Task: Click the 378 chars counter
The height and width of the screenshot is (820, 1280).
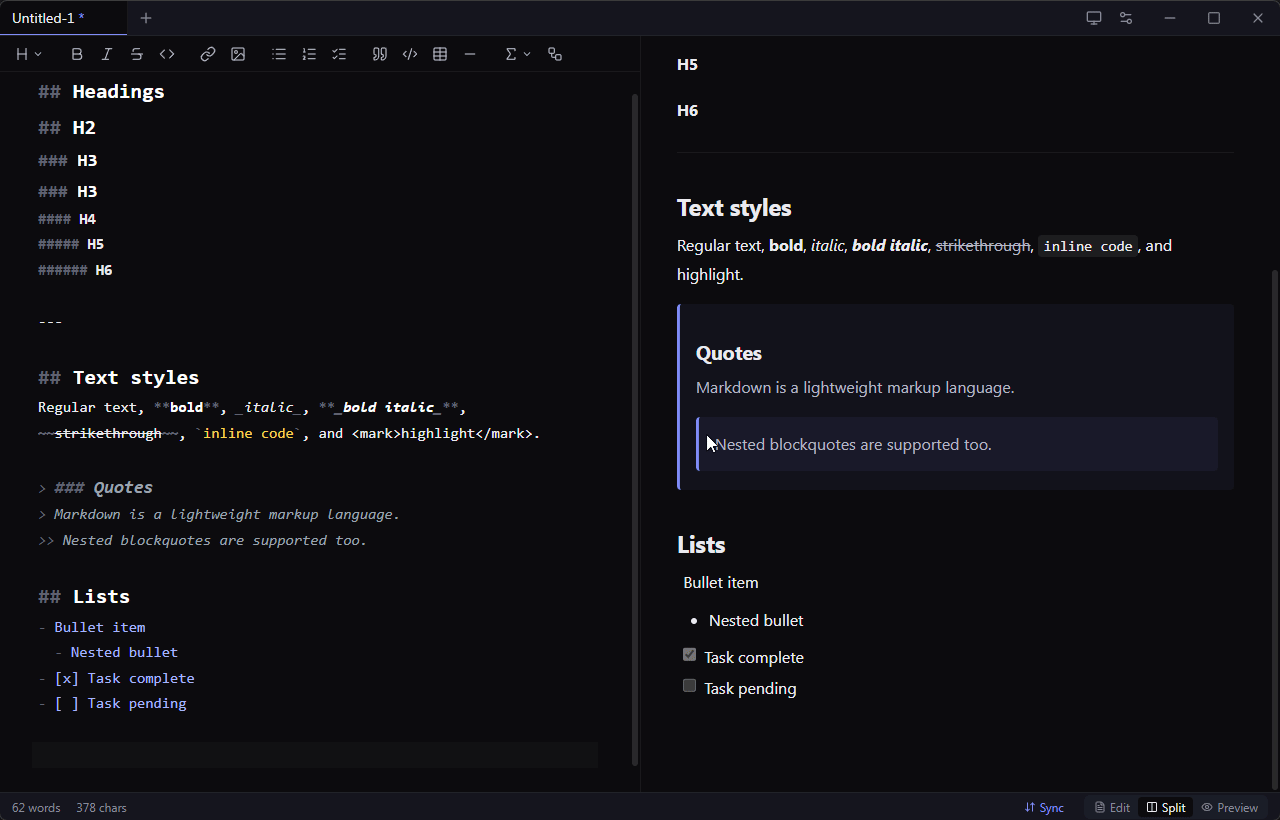Action: coord(101,807)
